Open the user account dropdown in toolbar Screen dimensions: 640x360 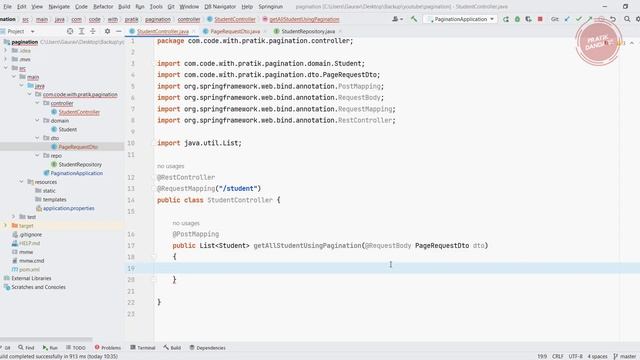coord(397,19)
